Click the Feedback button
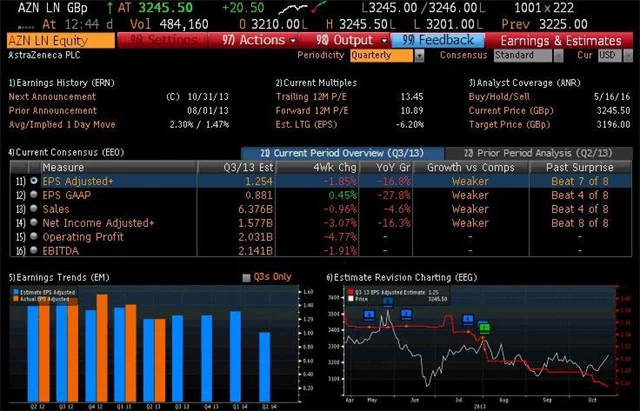 point(438,40)
